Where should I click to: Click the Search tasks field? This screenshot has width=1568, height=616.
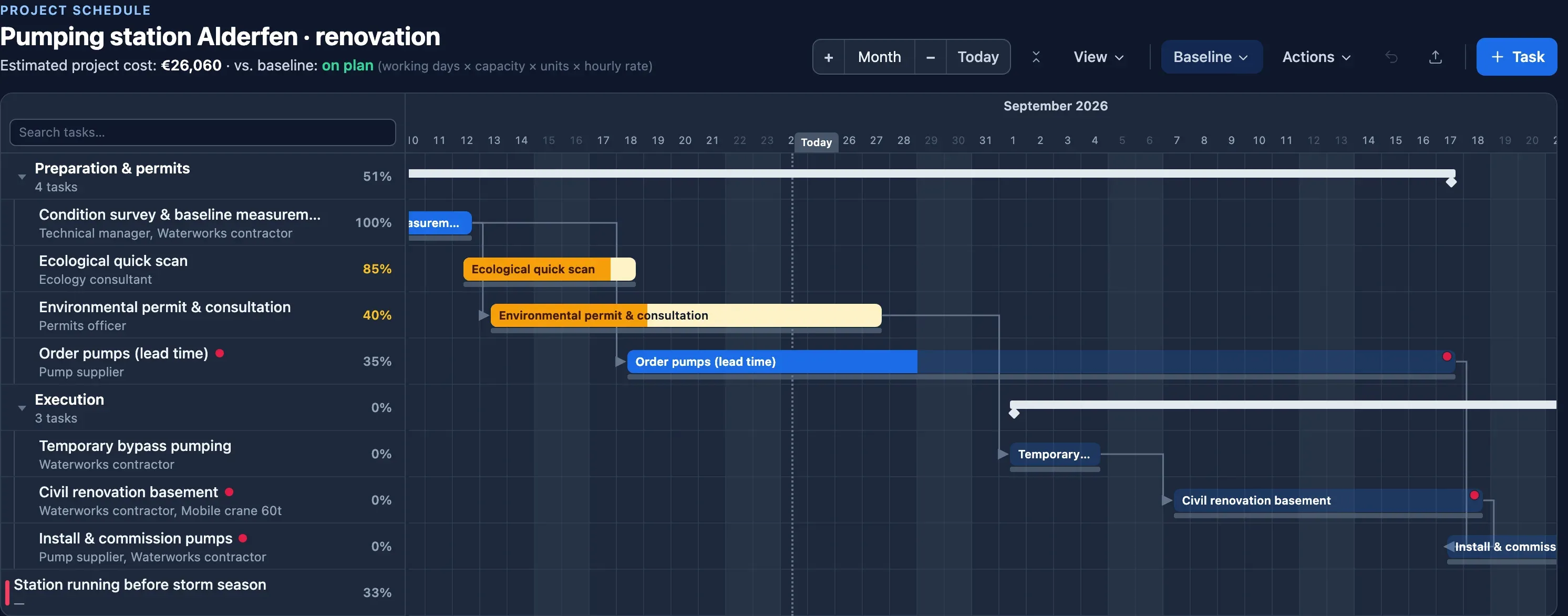coord(203,132)
